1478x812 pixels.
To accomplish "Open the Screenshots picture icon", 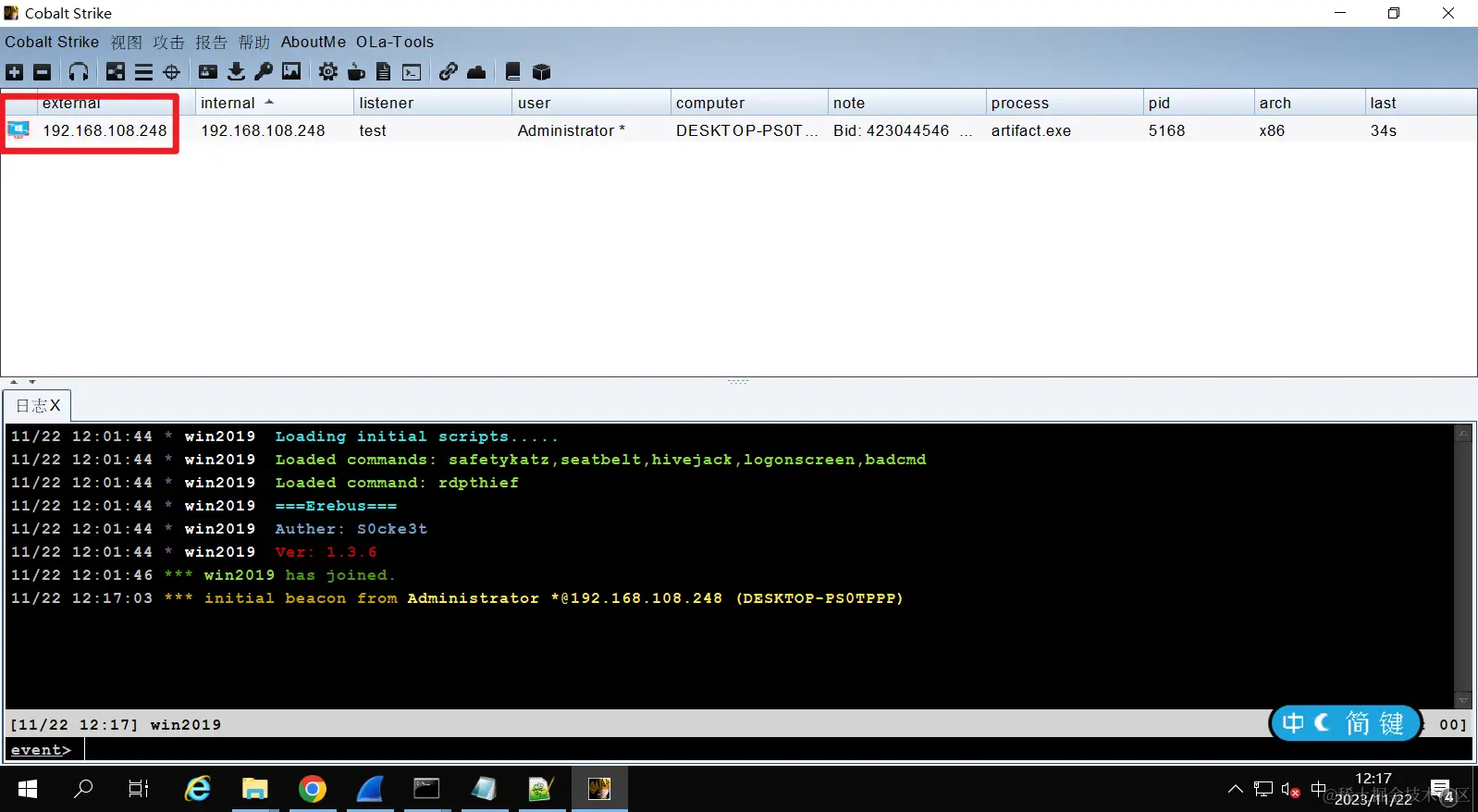I will (x=291, y=72).
